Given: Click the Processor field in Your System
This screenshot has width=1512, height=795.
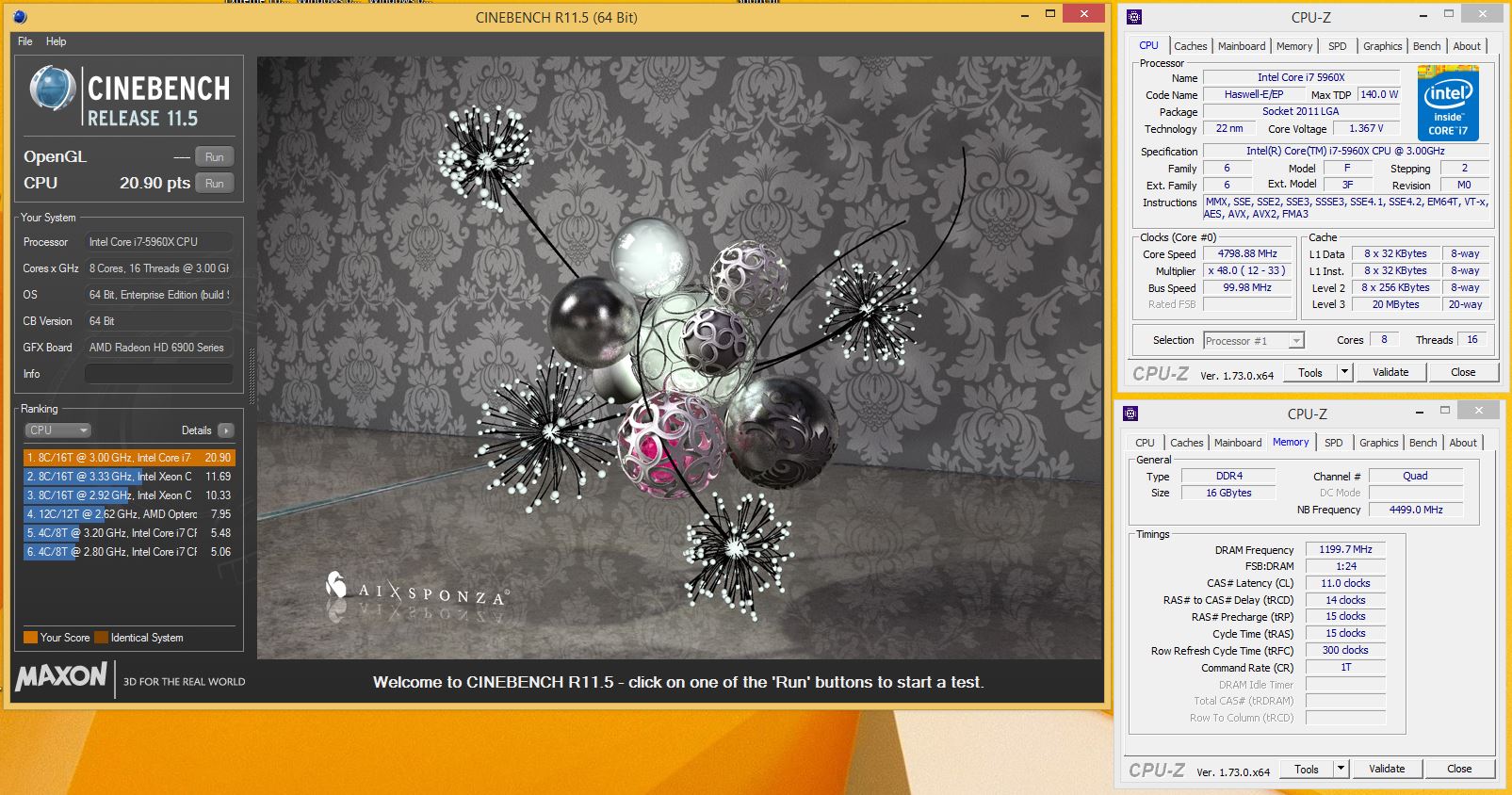Looking at the screenshot, I should coord(158,242).
